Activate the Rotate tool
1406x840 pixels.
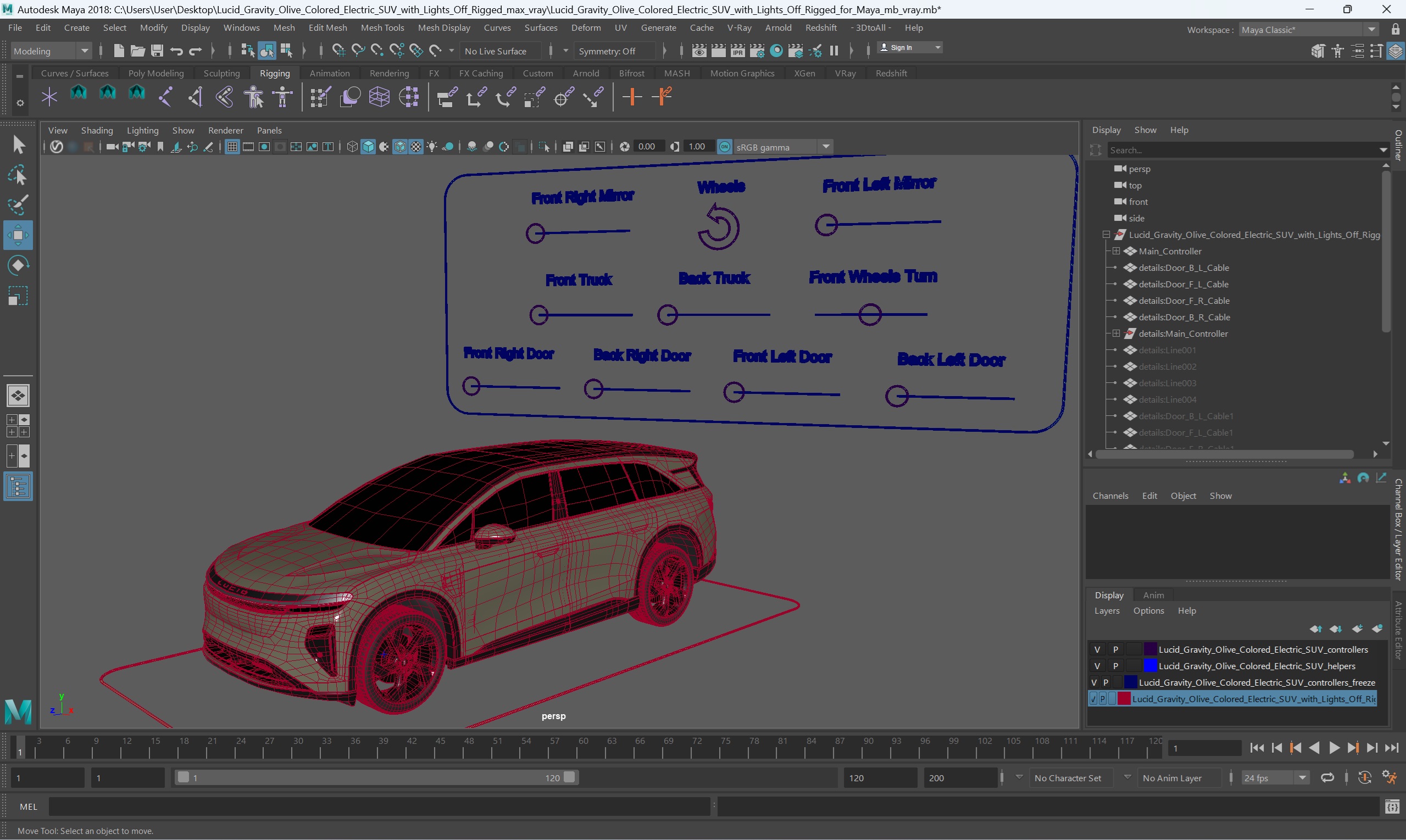coord(18,265)
